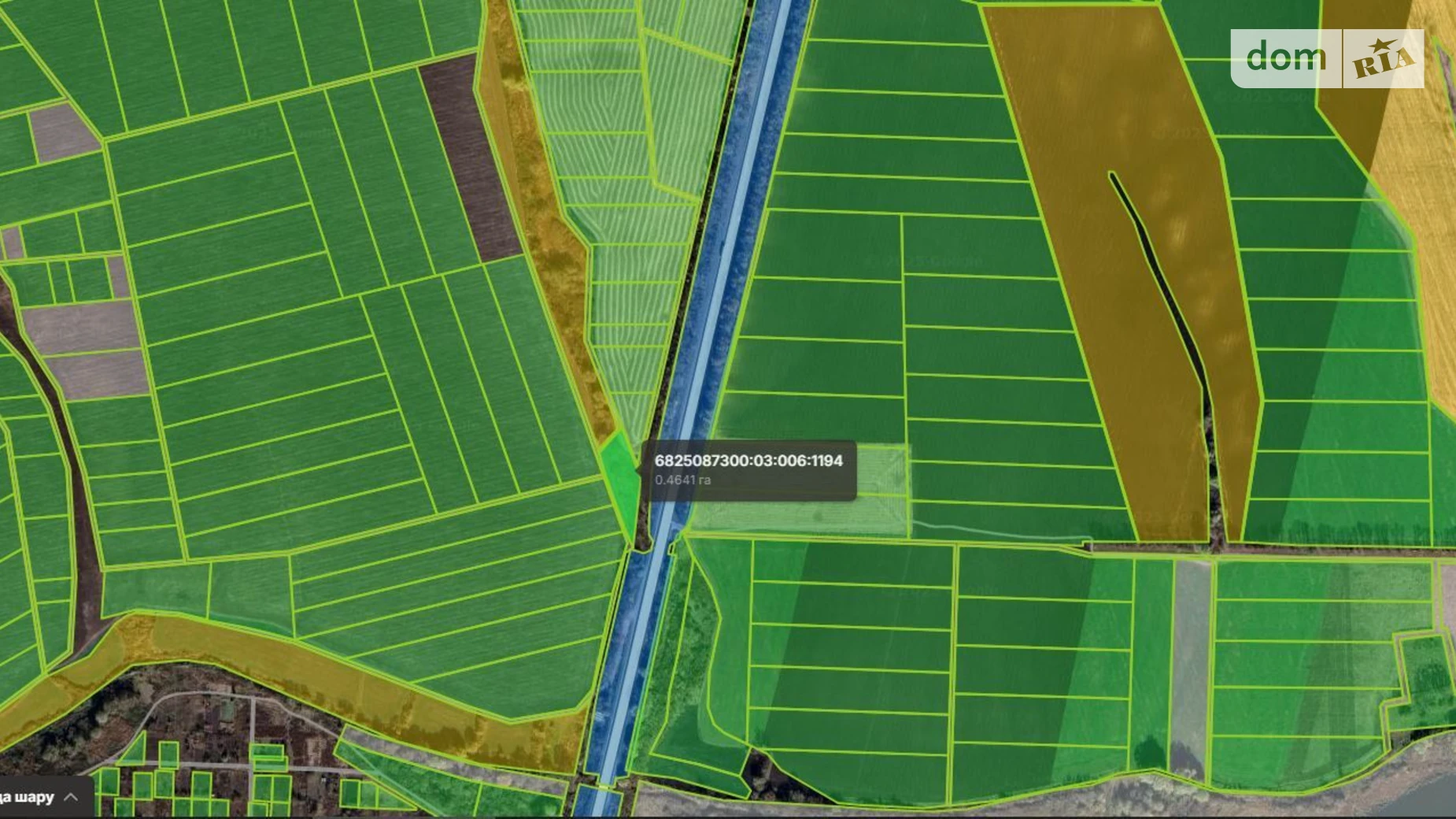Click the RIA logo with the star
The width and height of the screenshot is (1456, 819).
tap(1384, 59)
